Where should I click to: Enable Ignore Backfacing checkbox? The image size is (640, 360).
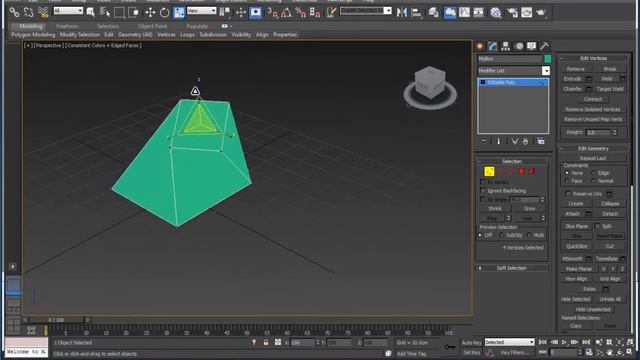click(483, 191)
